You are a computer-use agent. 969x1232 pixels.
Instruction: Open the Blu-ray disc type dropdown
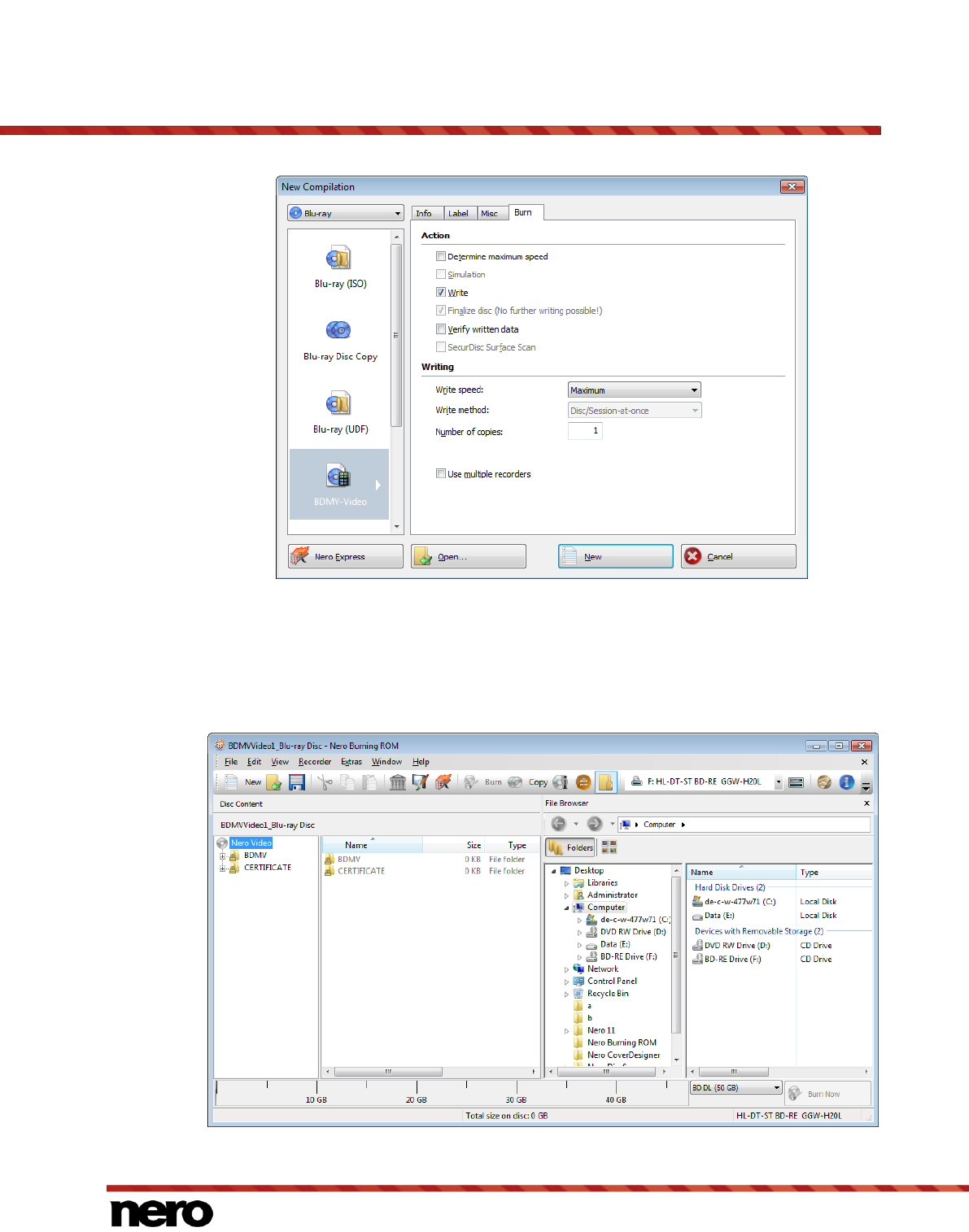point(345,213)
